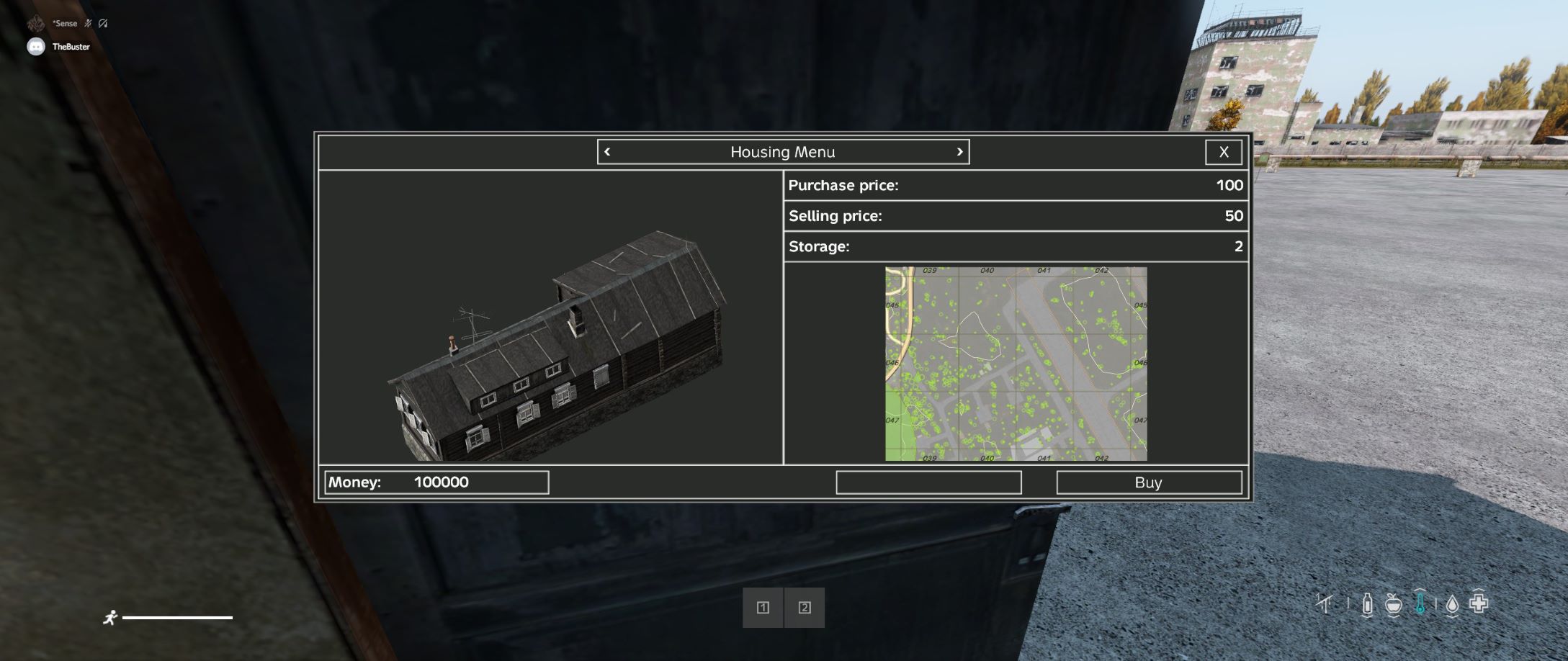This screenshot has width=1568, height=661.
Task: Select hotbar slot 1
Action: [763, 608]
